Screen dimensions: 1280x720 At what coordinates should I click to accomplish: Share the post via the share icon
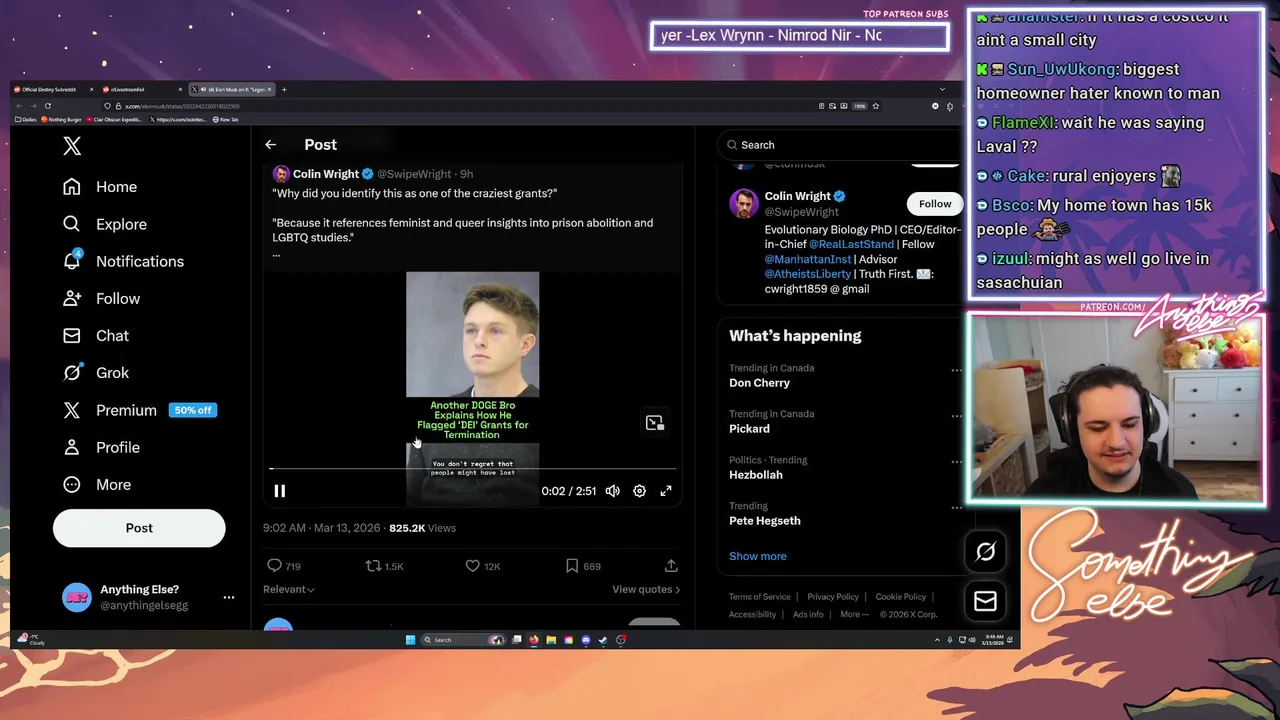[671, 566]
